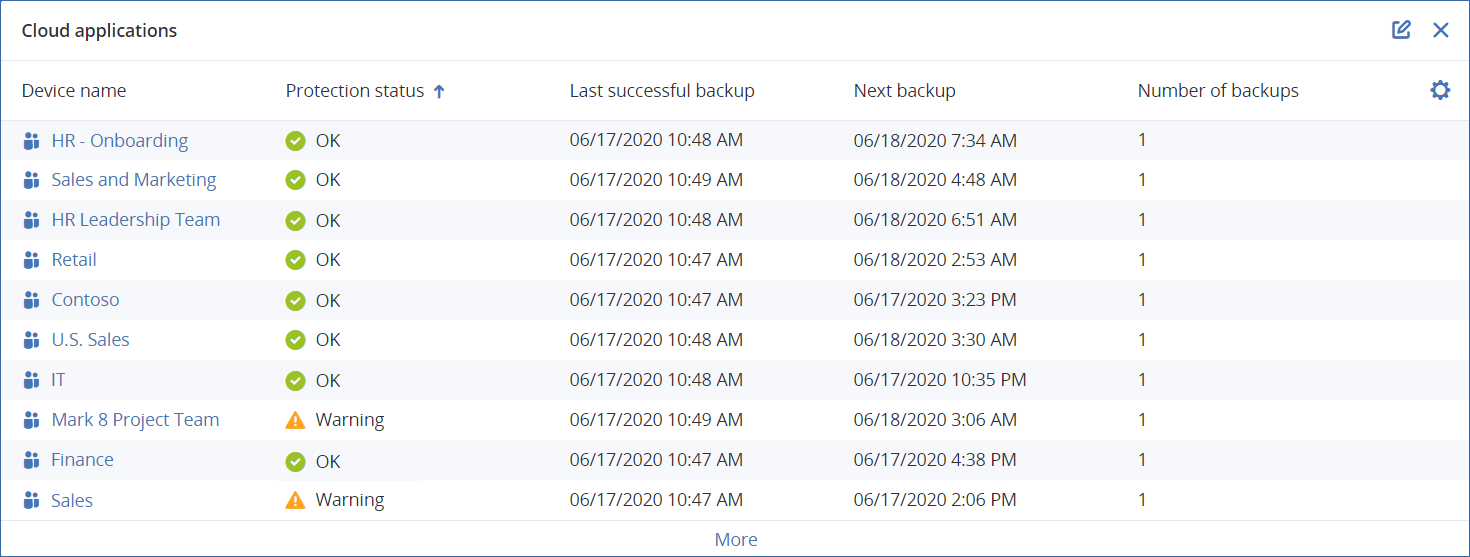The height and width of the screenshot is (557, 1470).
Task: Open the U.S. Sales link
Action: coord(91,340)
